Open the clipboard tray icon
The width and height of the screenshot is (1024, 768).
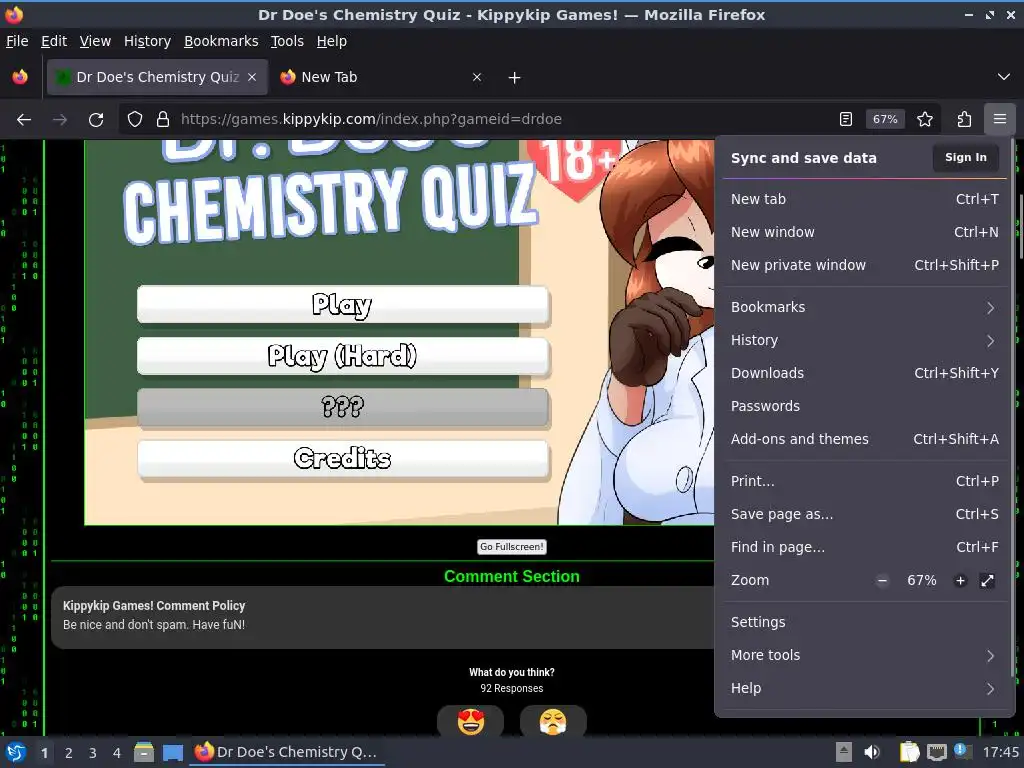pyautogui.click(x=909, y=752)
